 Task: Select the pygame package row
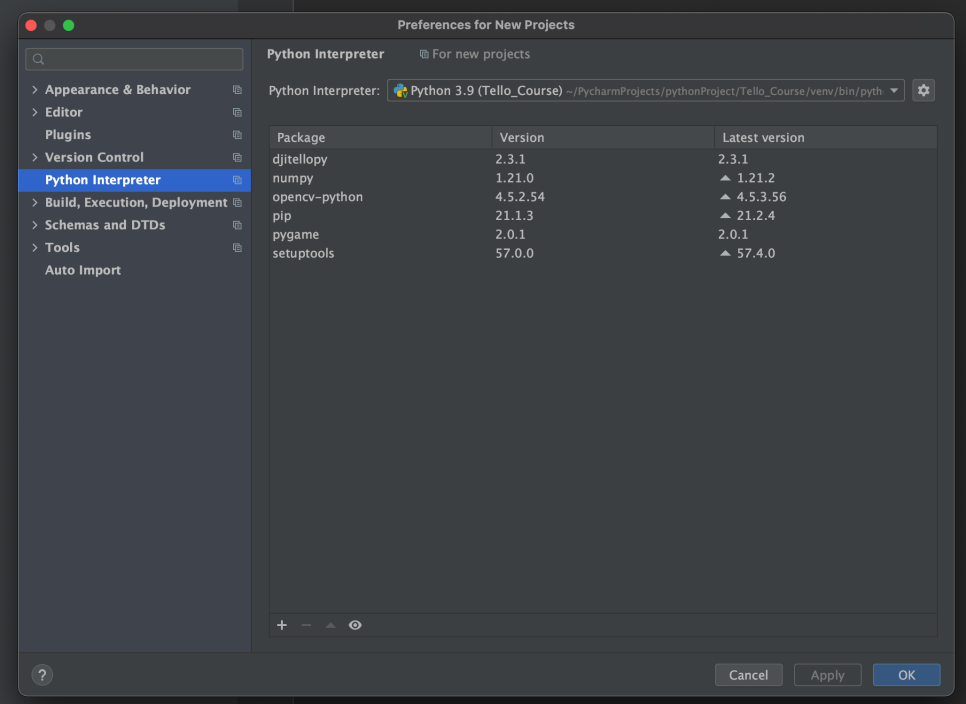tap(603, 235)
